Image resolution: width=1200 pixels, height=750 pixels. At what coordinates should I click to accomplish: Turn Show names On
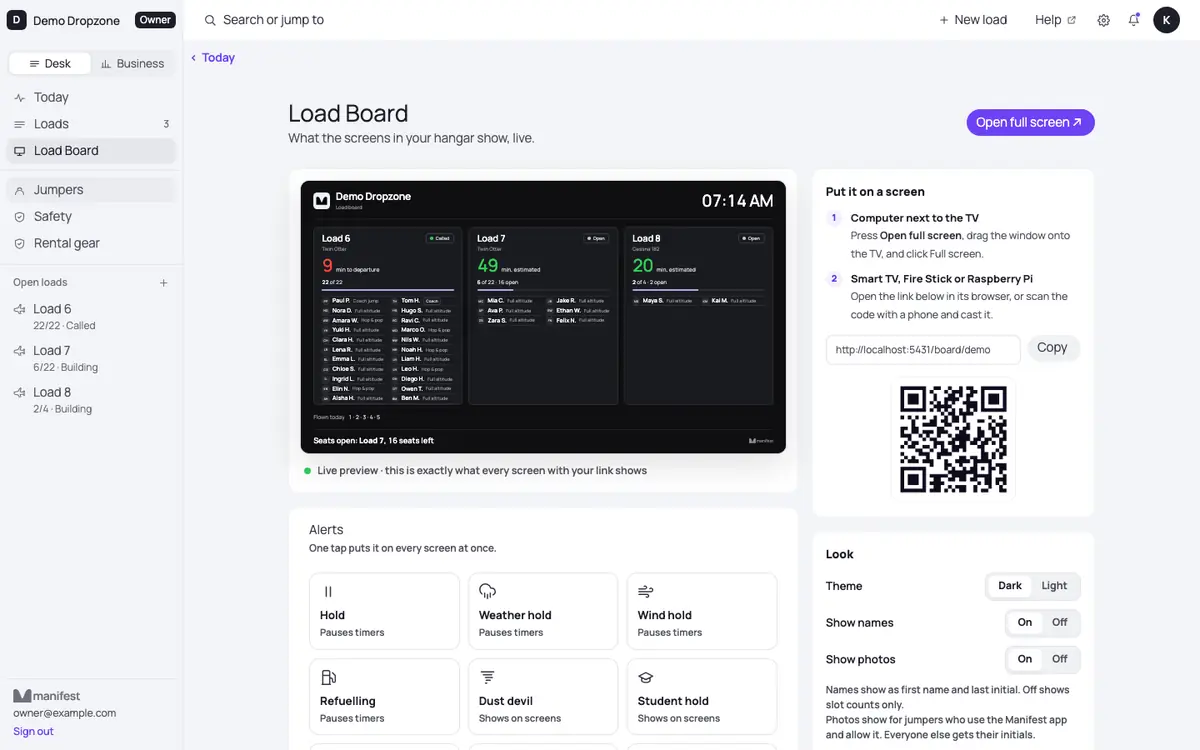(x=1025, y=622)
